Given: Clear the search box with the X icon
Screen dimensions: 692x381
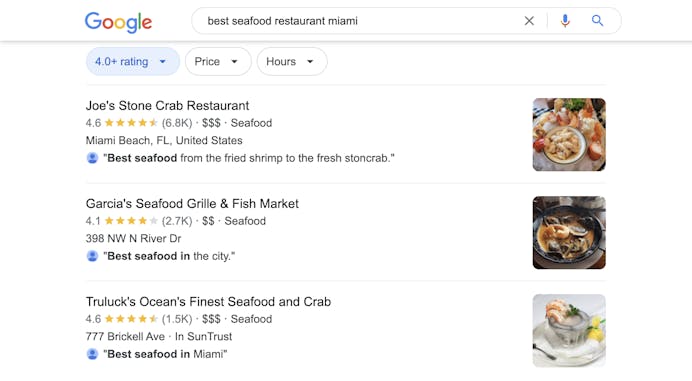Looking at the screenshot, I should (529, 21).
